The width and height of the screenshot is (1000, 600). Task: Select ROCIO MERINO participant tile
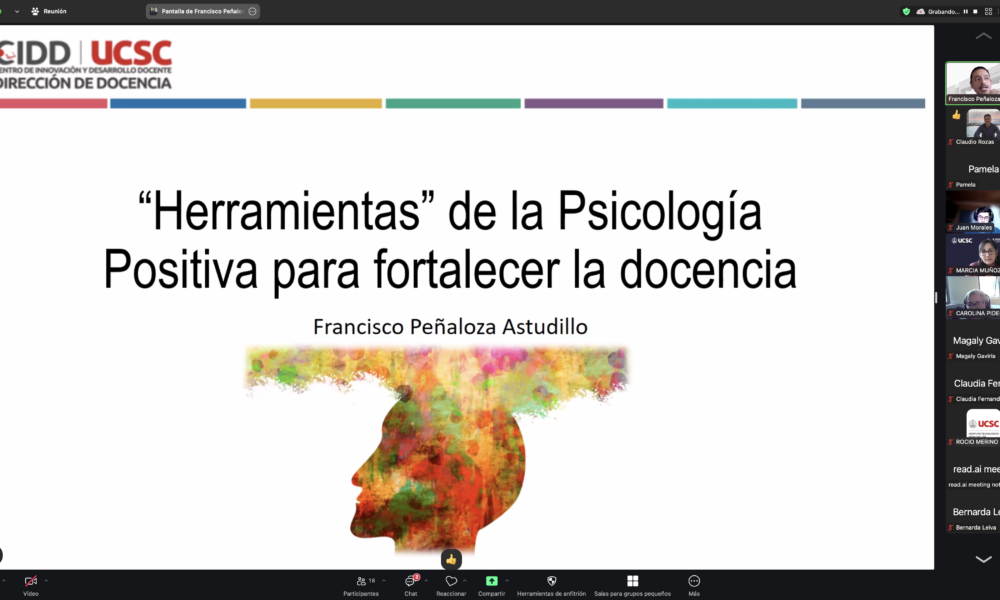pos(973,426)
